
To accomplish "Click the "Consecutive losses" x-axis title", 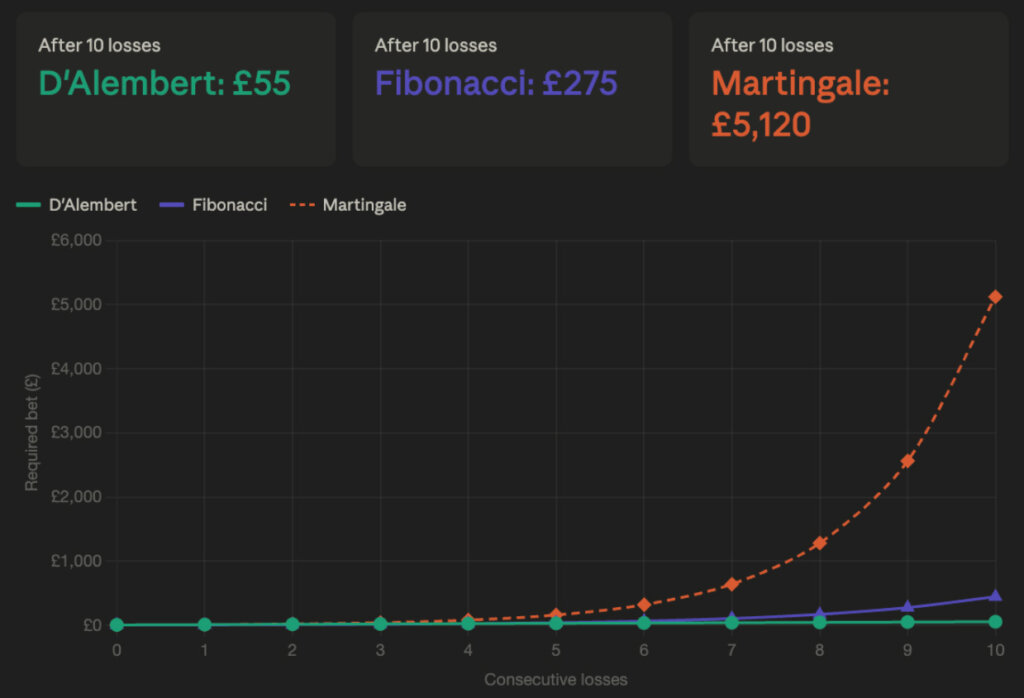I will pos(556,680).
